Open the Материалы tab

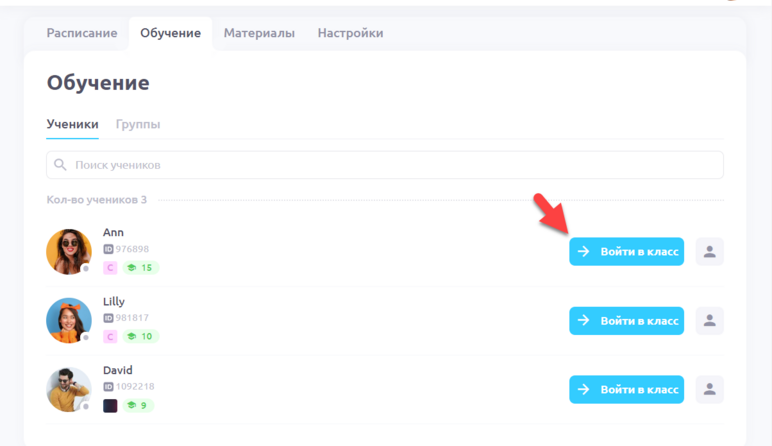(x=259, y=33)
